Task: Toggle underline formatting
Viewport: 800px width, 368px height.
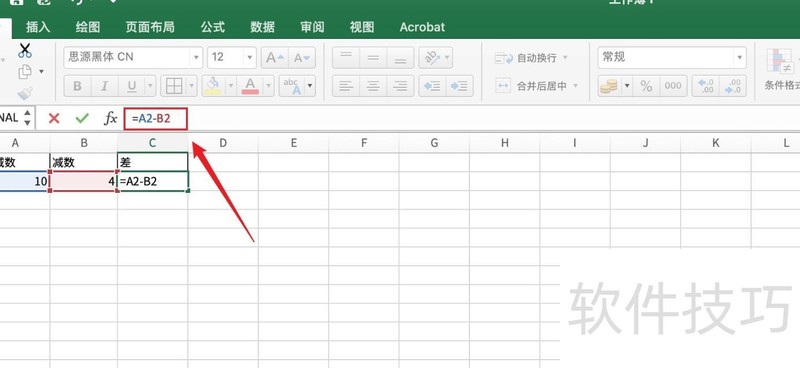Action: [x=131, y=86]
